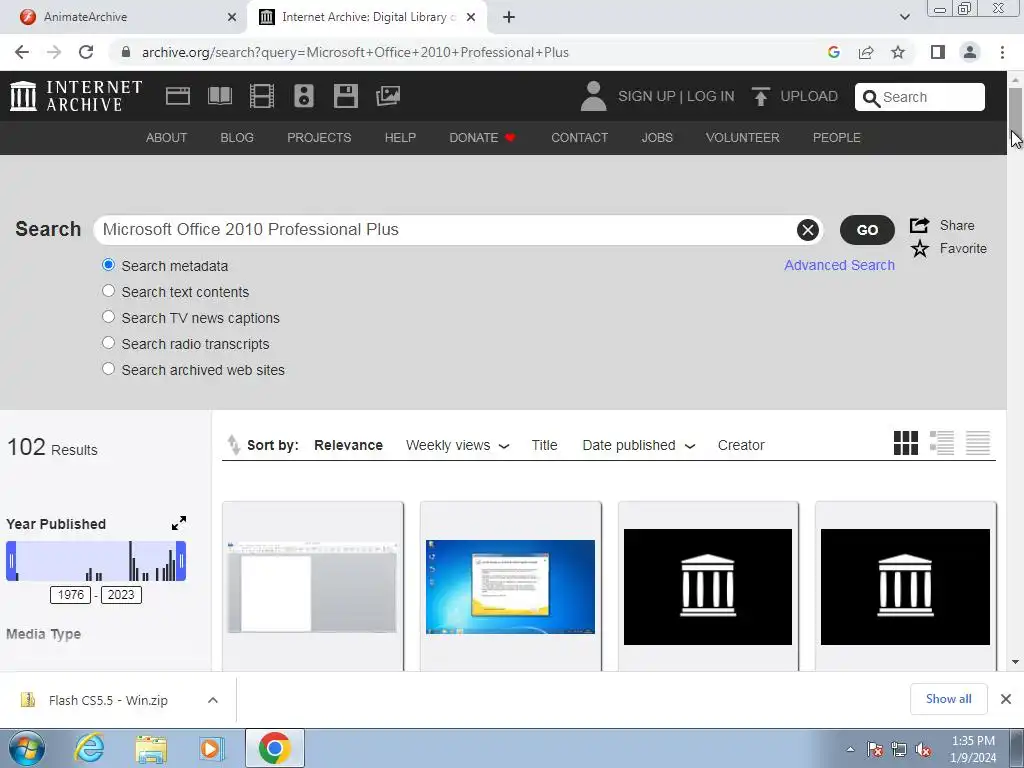Clear the search query with X
1024x768 pixels.
pyautogui.click(x=807, y=230)
